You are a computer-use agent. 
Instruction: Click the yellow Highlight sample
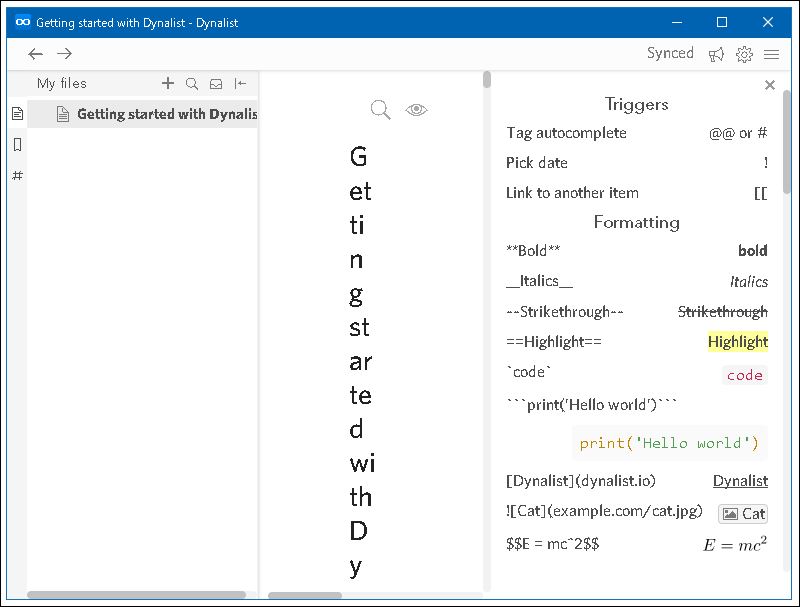[x=738, y=342]
